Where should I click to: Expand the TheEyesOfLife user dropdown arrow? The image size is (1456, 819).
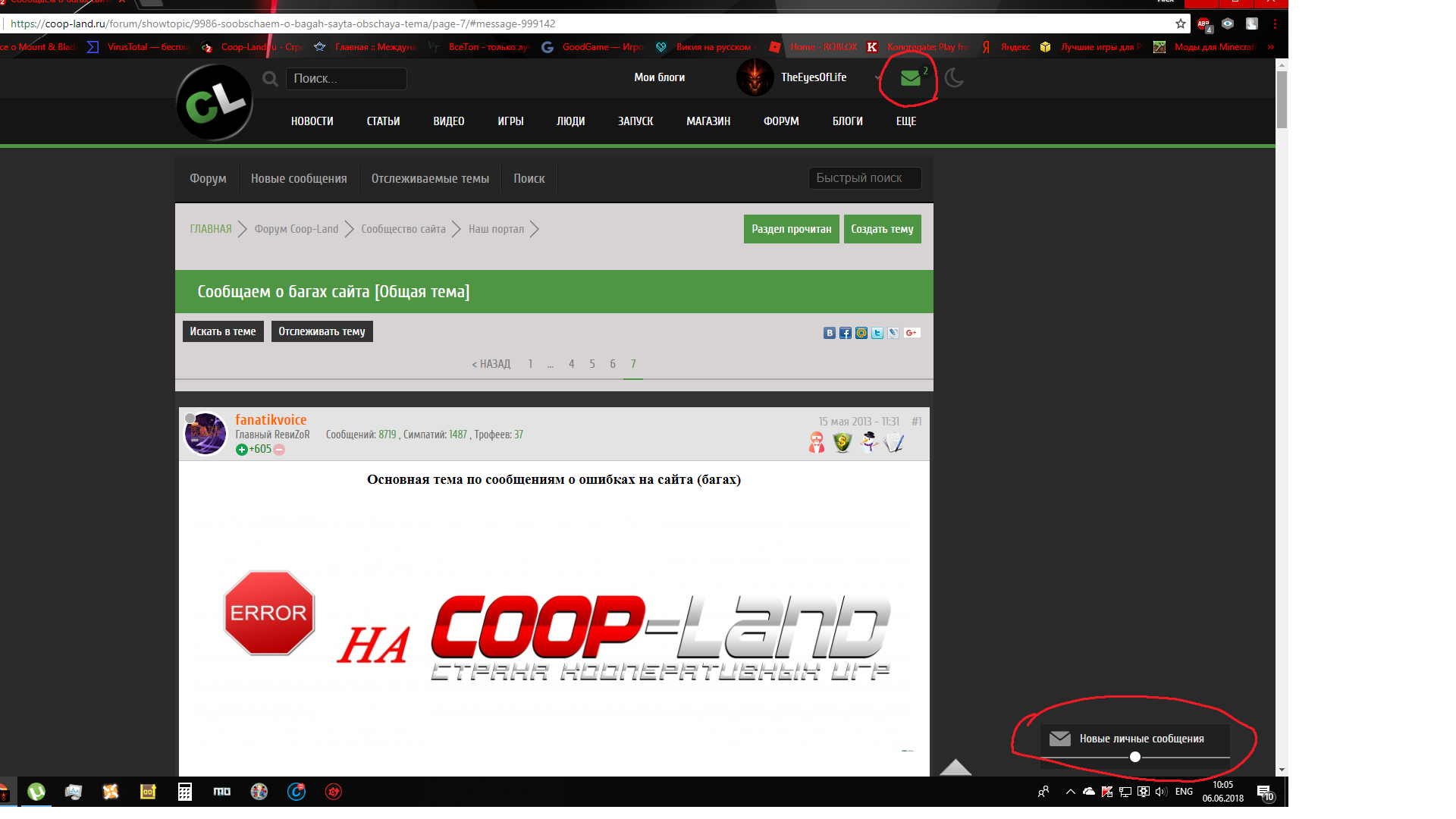pyautogui.click(x=878, y=77)
